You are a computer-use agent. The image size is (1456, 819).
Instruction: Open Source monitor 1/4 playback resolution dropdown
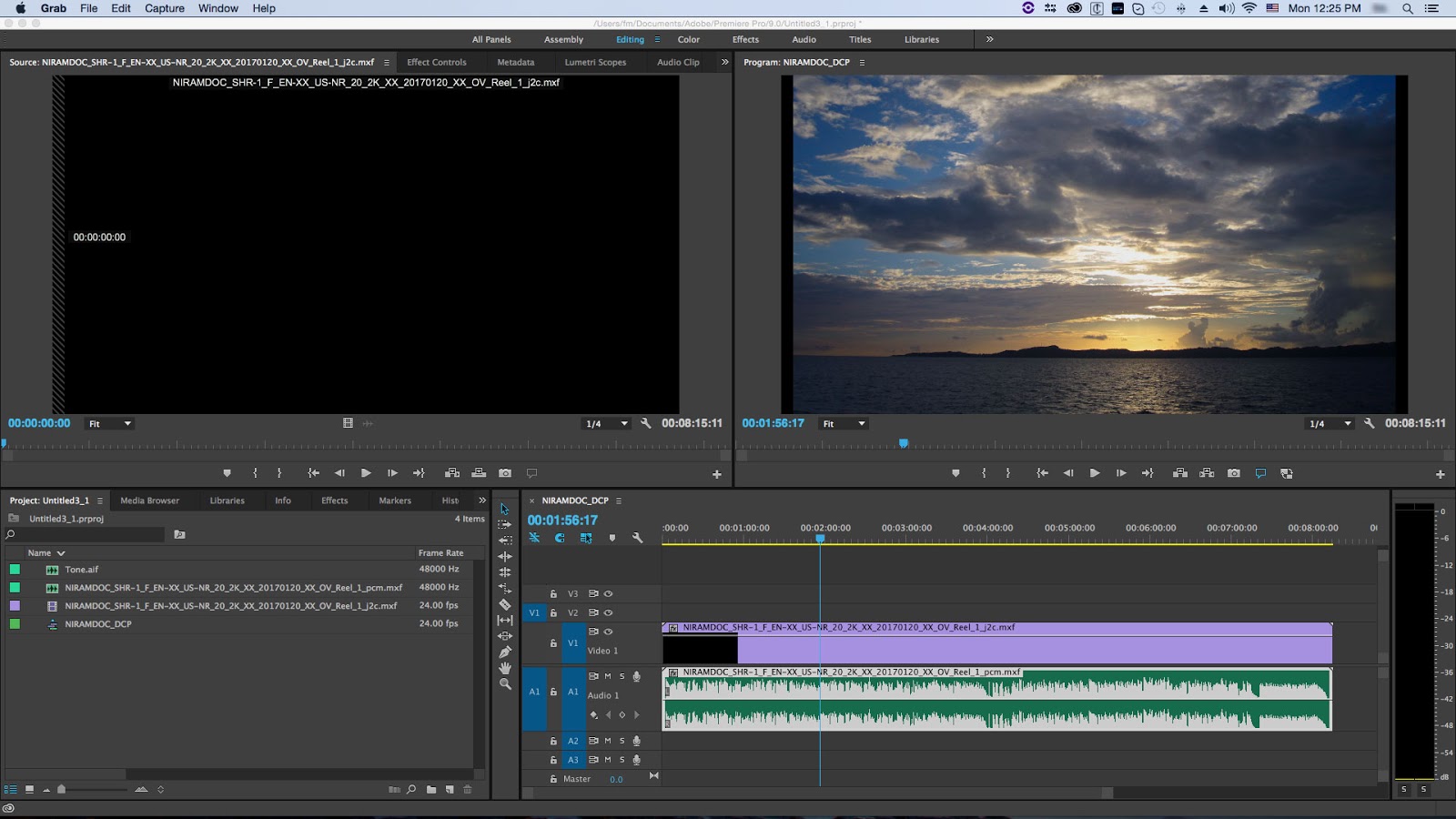pos(606,423)
